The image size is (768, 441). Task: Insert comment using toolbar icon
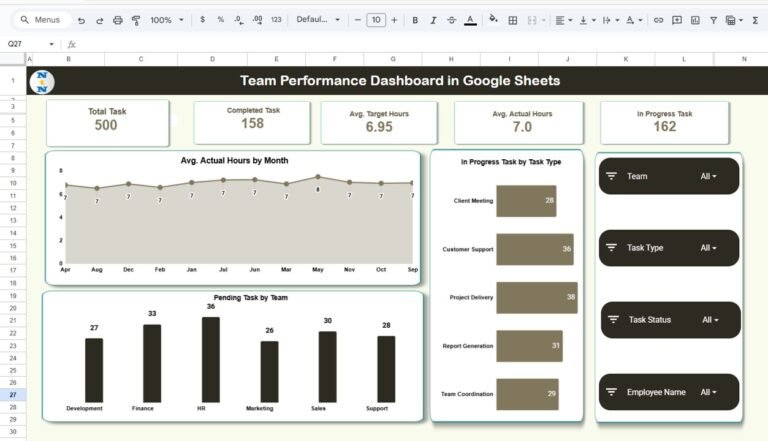pyautogui.click(x=677, y=20)
